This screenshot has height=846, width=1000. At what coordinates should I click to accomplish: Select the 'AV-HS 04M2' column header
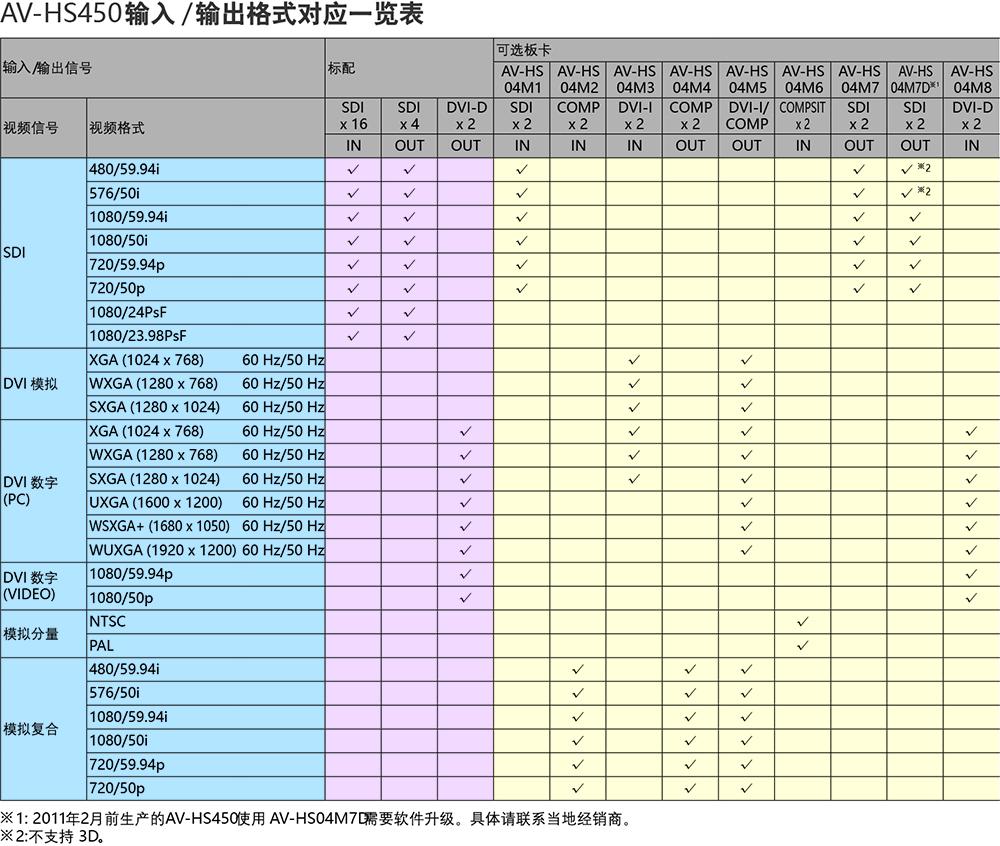578,80
